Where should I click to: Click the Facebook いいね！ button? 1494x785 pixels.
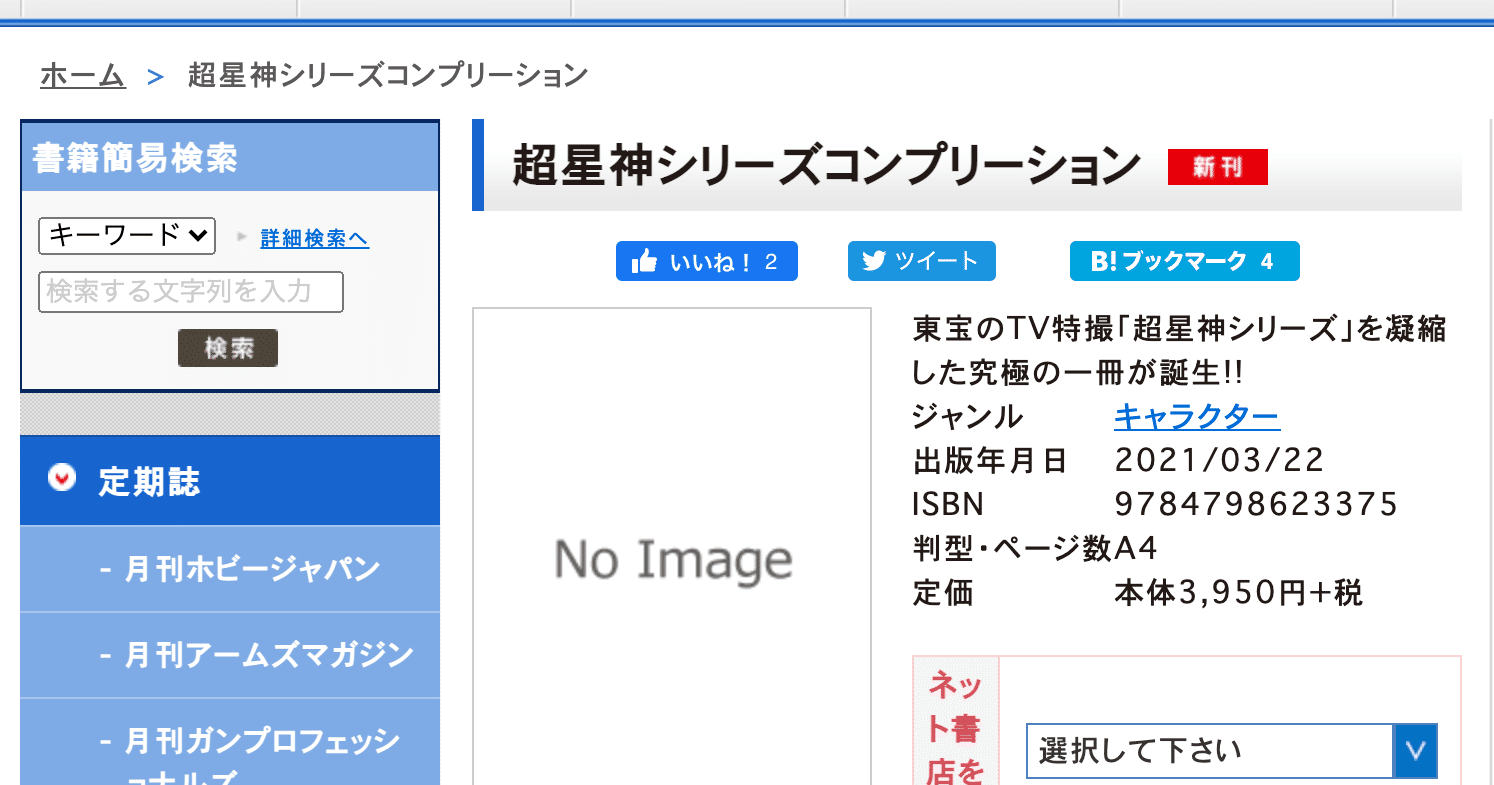point(707,261)
